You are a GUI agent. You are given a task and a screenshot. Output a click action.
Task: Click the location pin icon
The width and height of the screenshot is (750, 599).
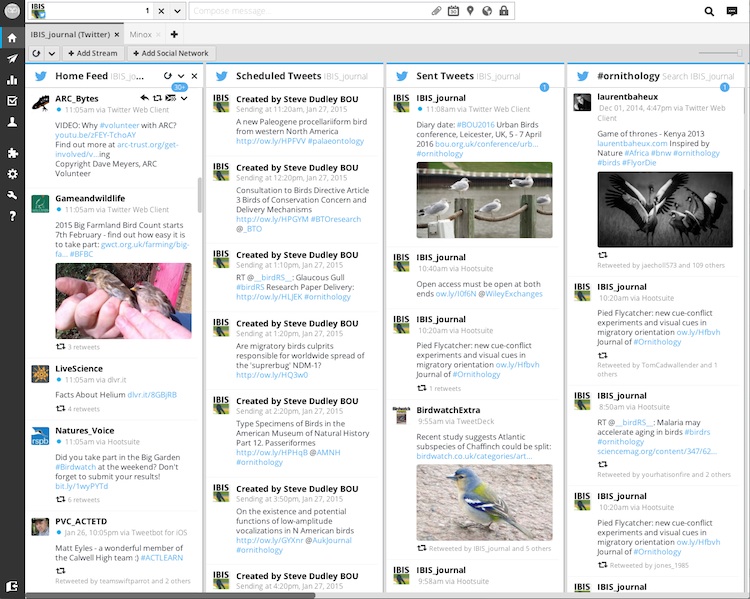point(470,11)
